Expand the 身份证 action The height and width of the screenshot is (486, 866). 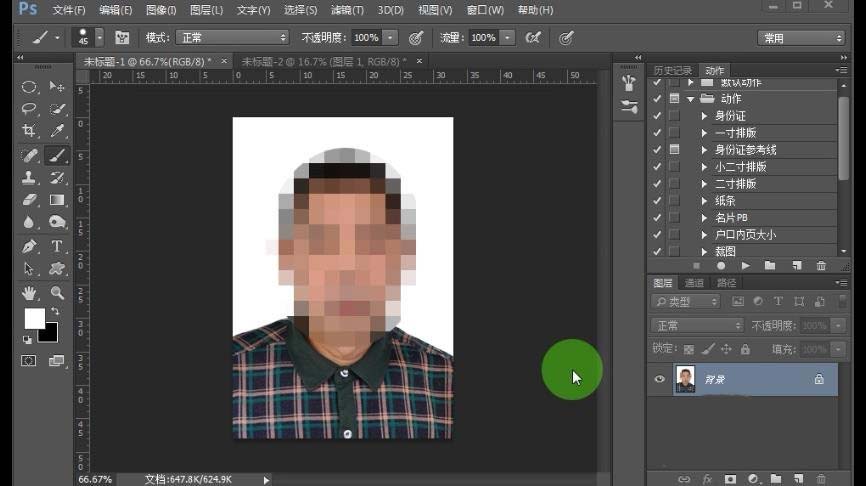[x=704, y=116]
